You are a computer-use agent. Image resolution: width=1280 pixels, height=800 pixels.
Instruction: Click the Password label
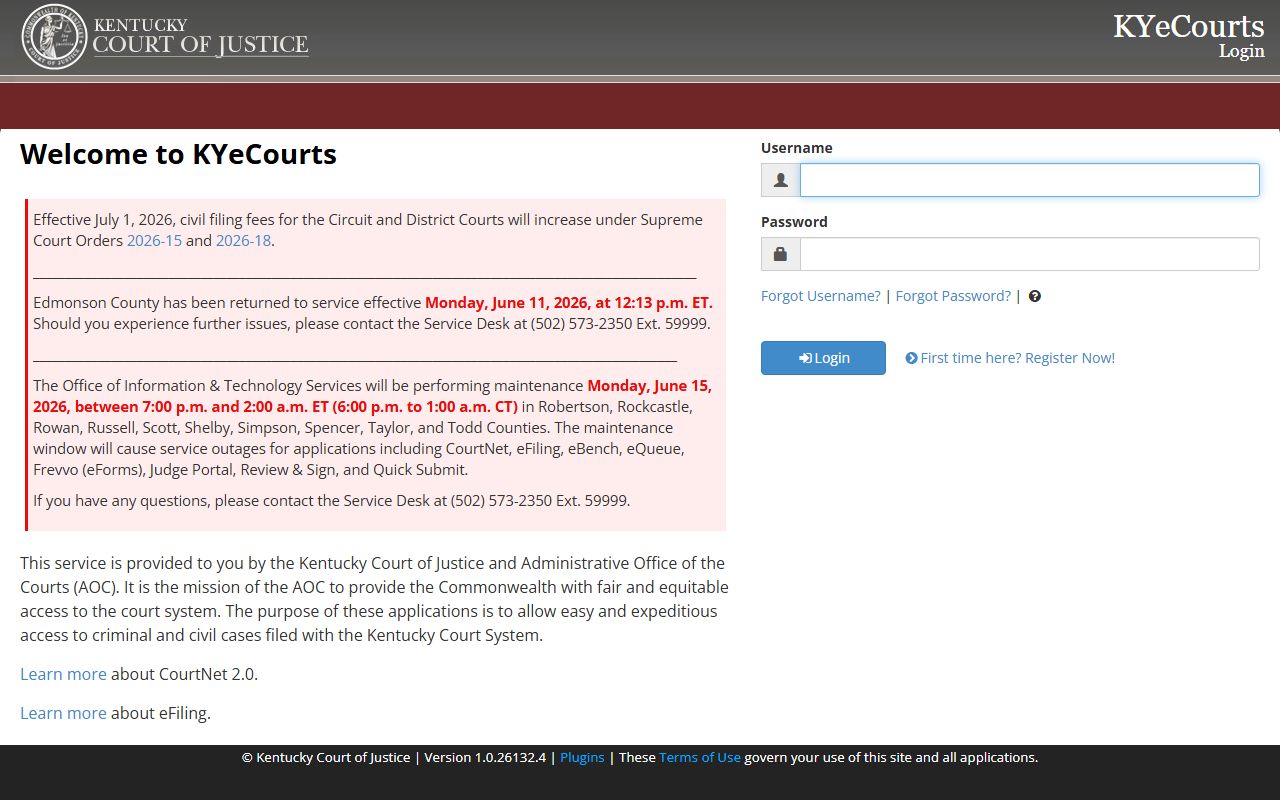coord(794,222)
